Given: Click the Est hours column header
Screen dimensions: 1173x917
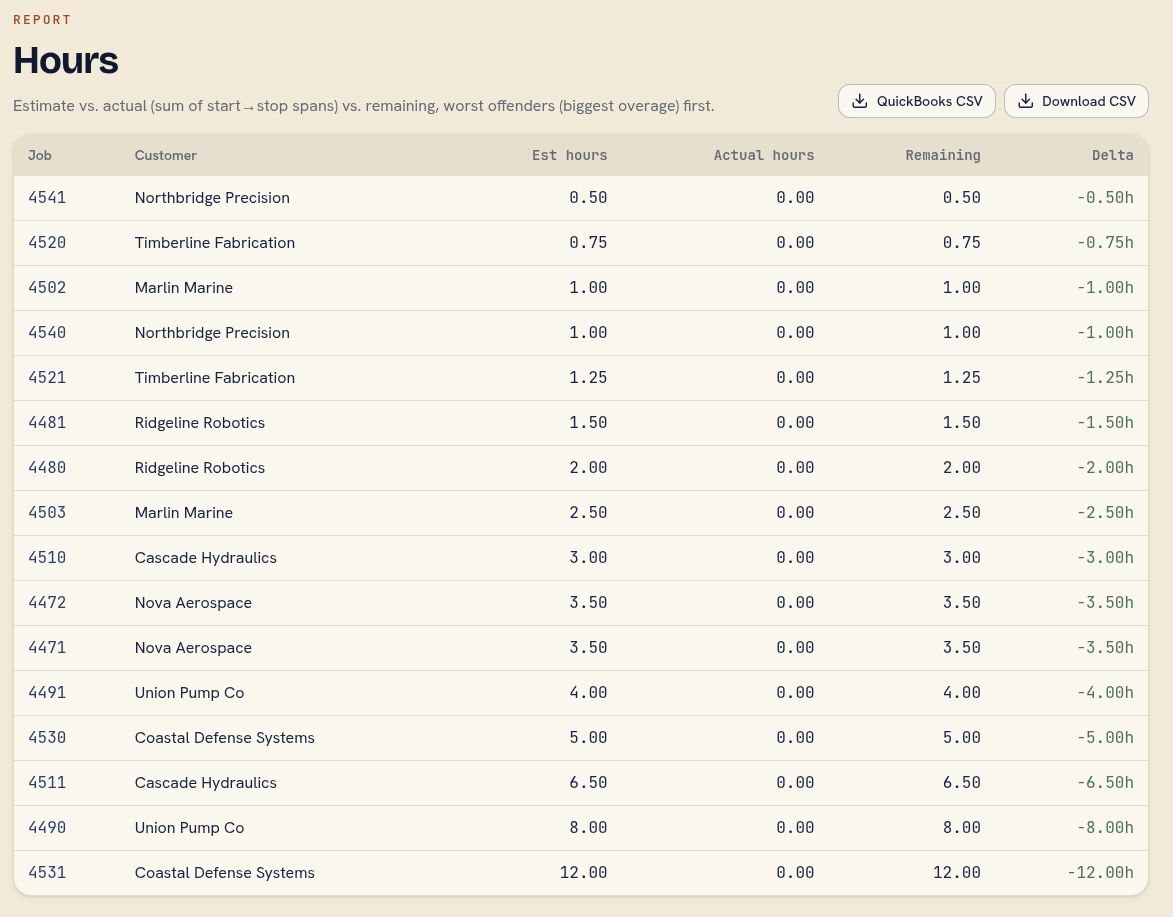Looking at the screenshot, I should (x=569, y=156).
